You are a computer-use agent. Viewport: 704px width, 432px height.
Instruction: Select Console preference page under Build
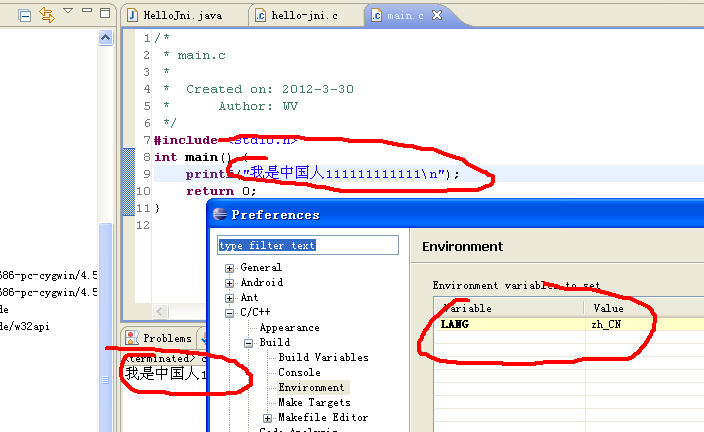point(299,372)
